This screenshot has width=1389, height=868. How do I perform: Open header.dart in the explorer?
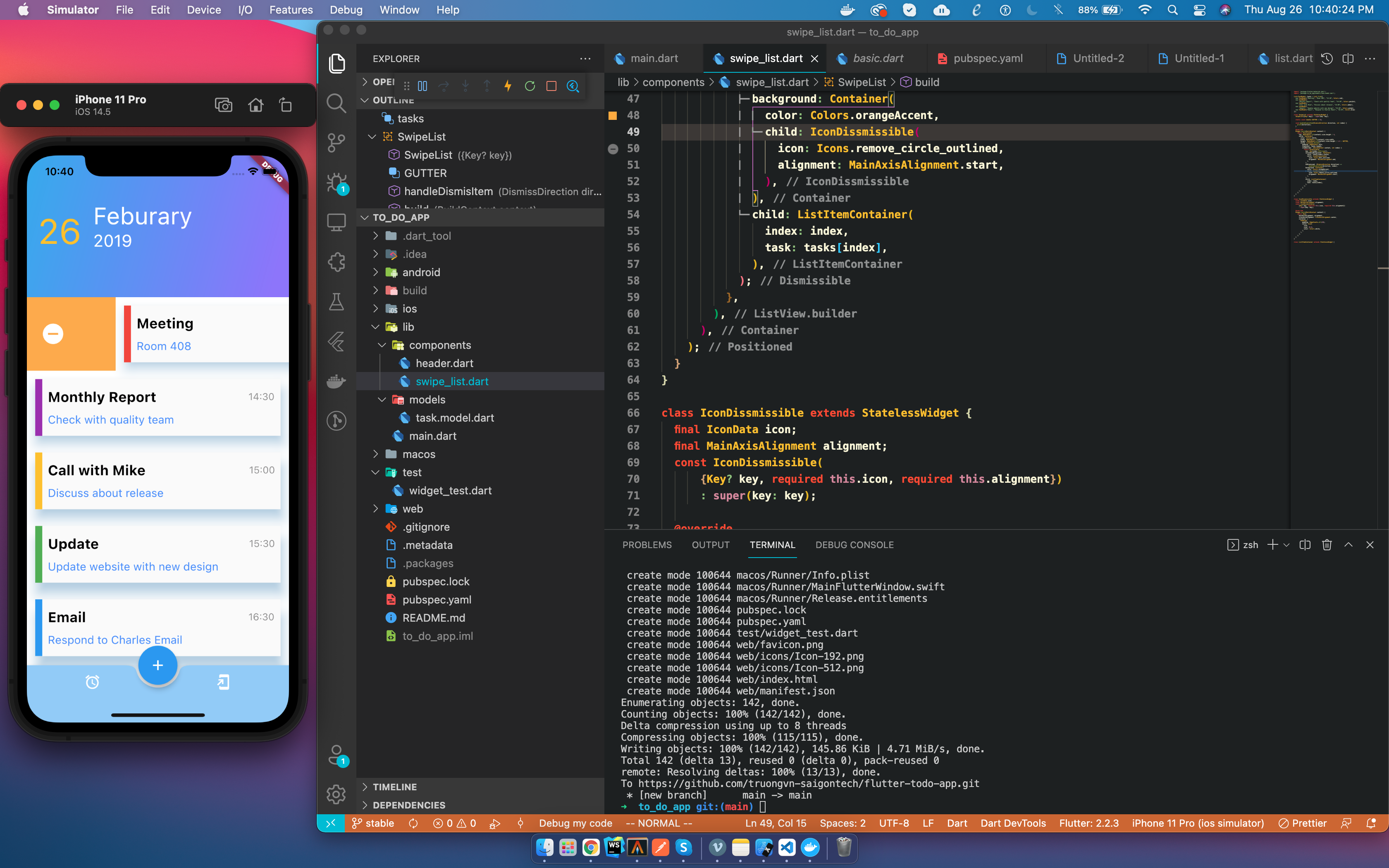click(x=445, y=363)
